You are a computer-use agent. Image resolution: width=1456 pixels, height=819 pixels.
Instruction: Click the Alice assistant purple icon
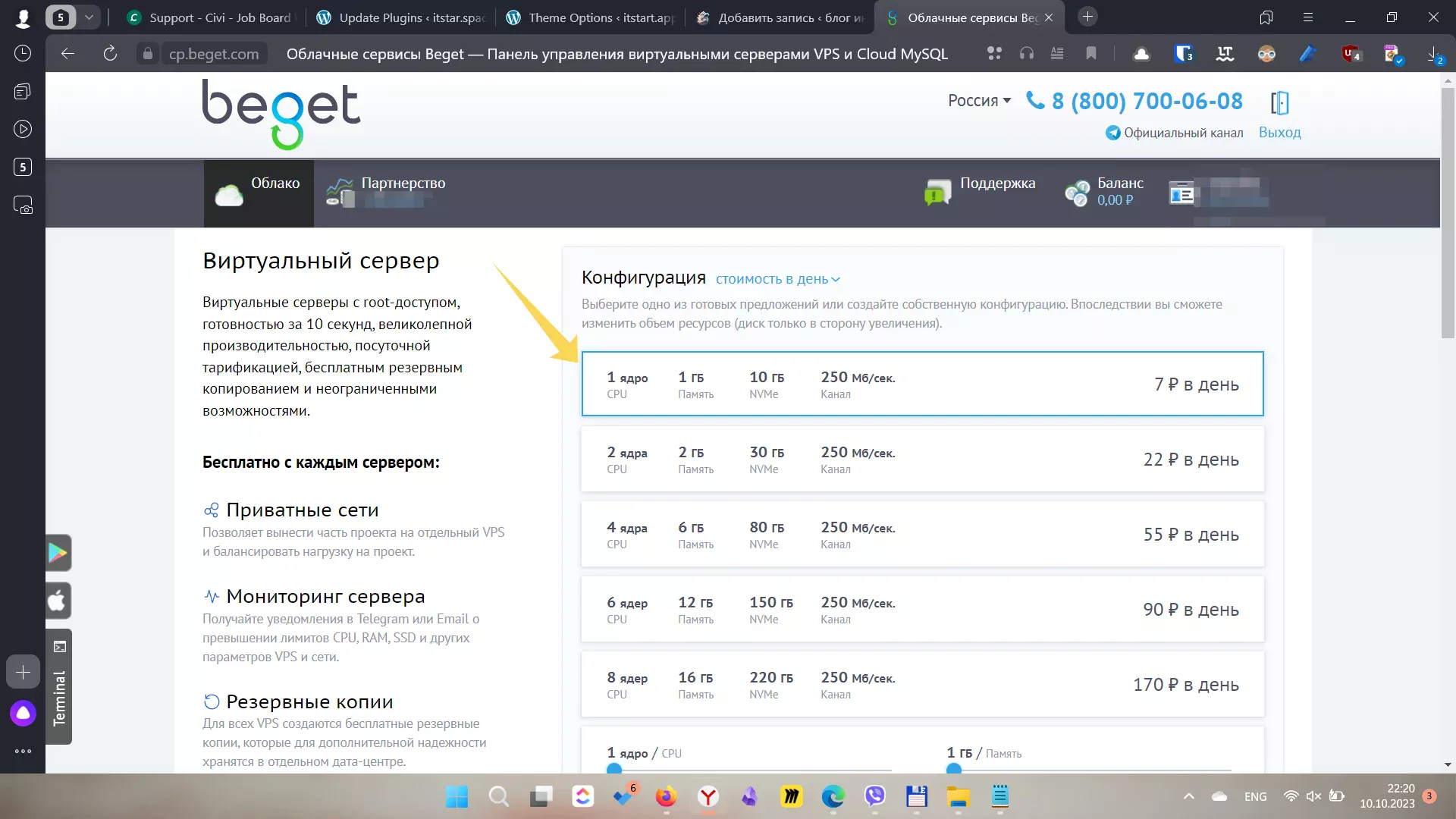(23, 713)
